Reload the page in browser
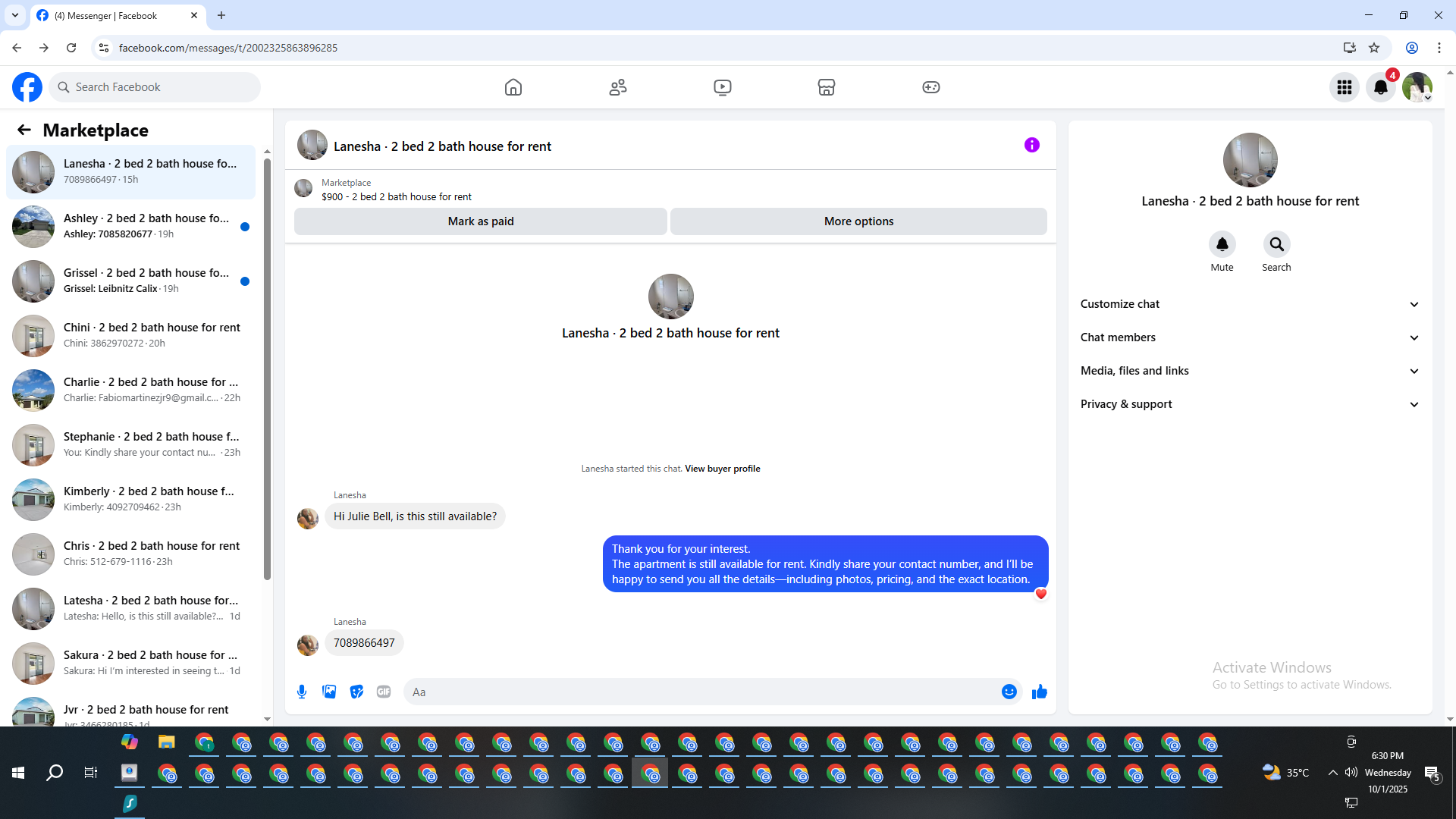Image resolution: width=1456 pixels, height=819 pixels. click(71, 48)
